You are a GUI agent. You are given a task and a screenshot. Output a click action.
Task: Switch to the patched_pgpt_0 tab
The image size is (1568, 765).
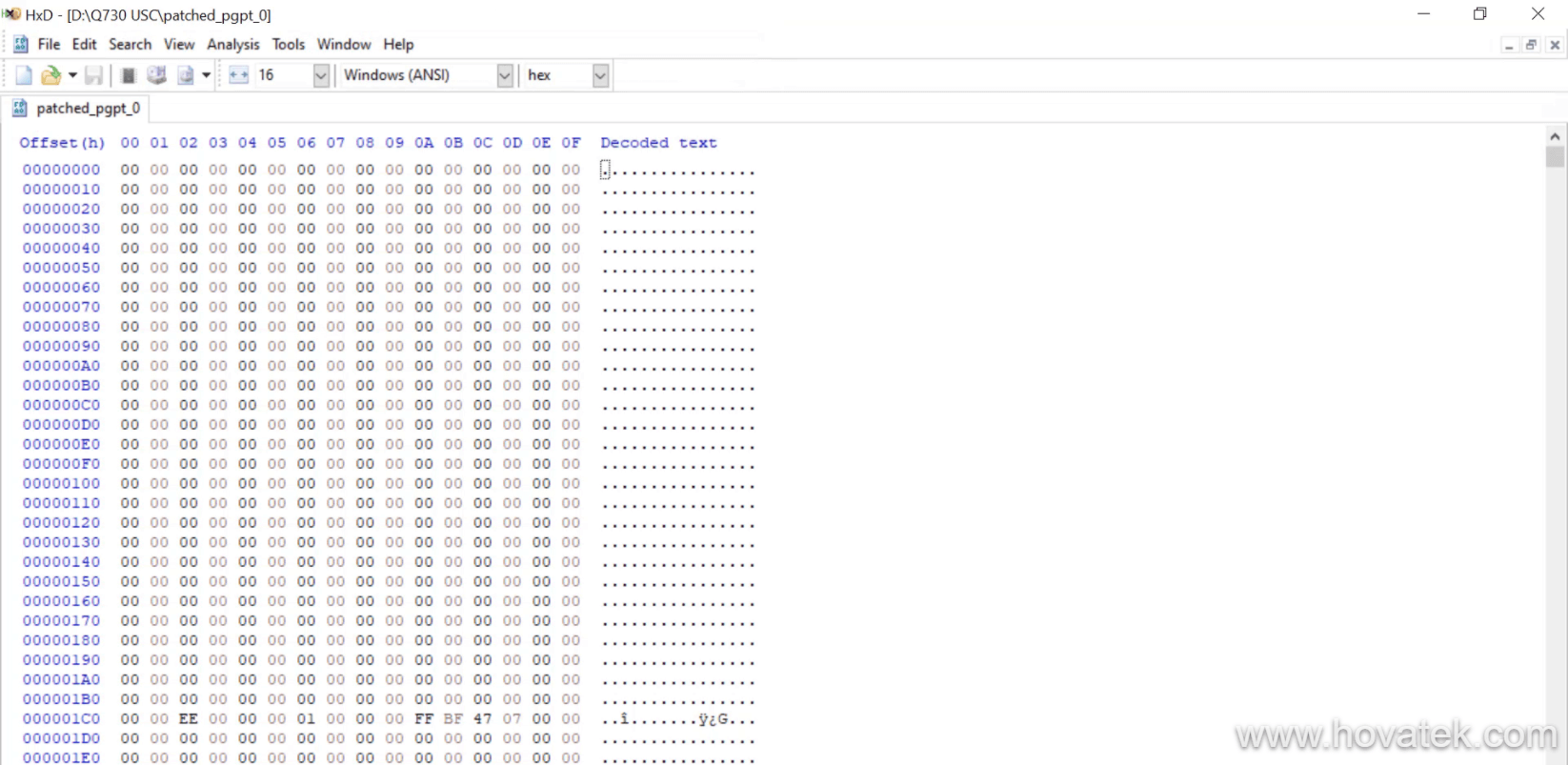[77, 109]
